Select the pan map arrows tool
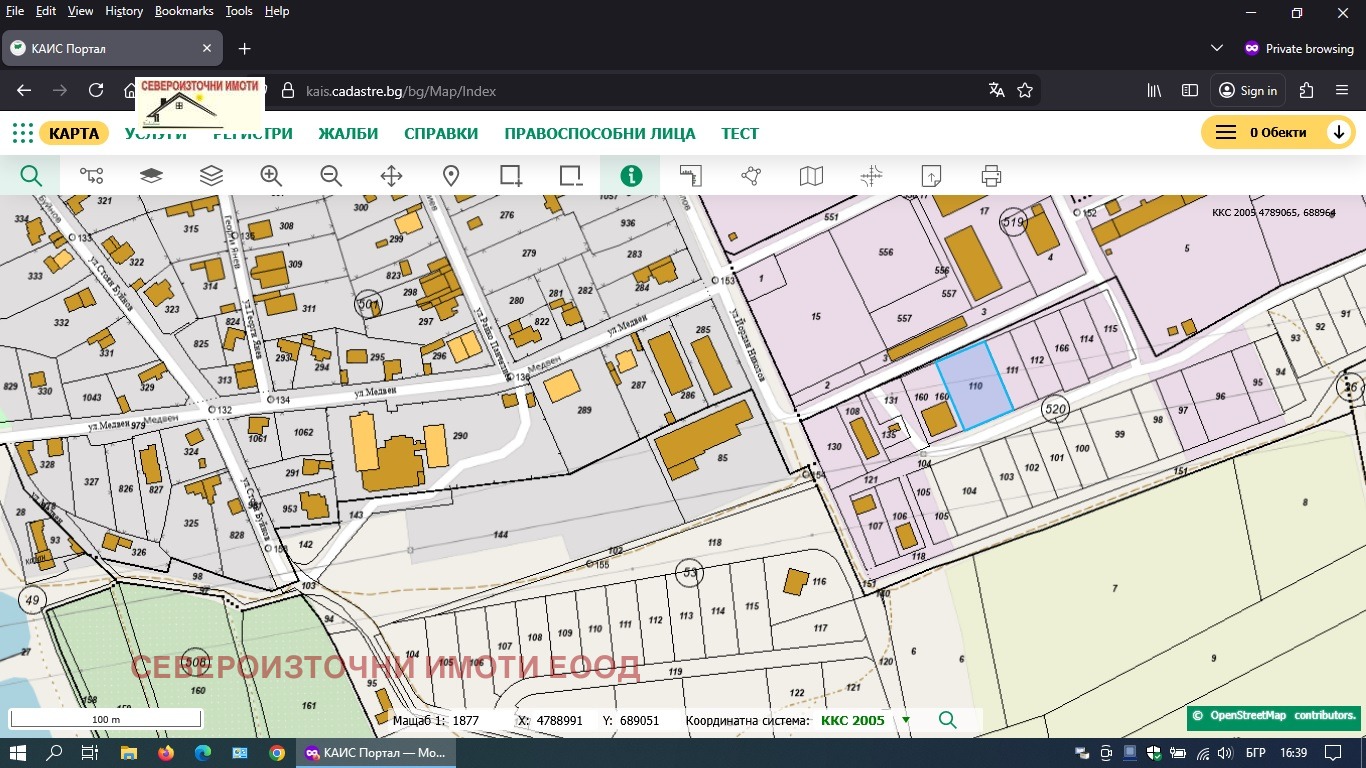The image size is (1366, 768). [x=391, y=176]
